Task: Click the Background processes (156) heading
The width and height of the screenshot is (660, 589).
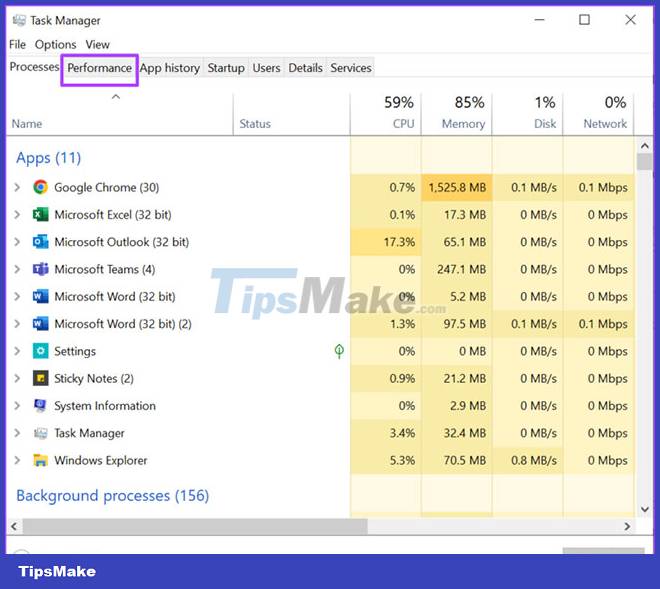Action: pyautogui.click(x=112, y=496)
